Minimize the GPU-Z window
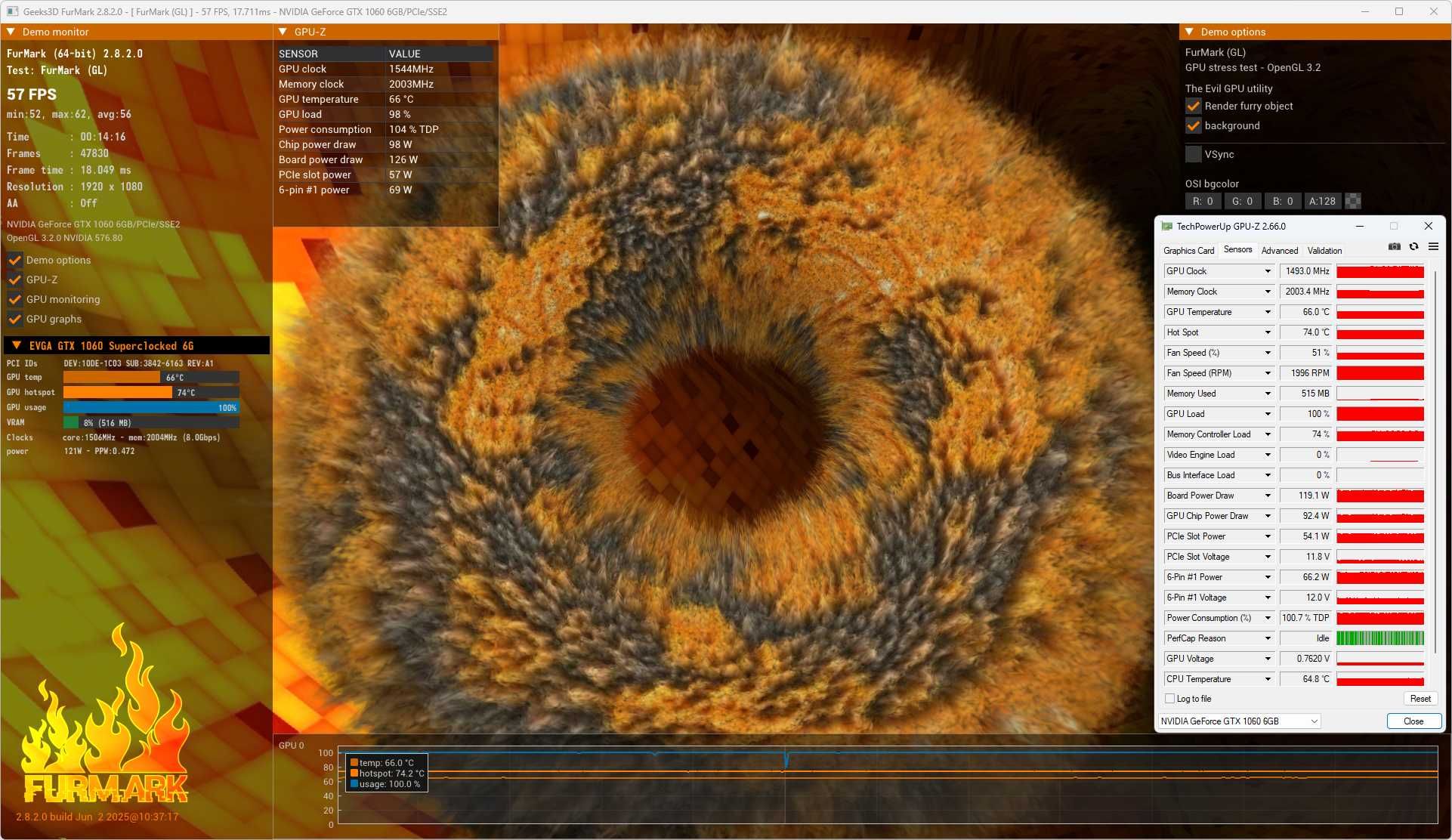1452x840 pixels. [1359, 226]
